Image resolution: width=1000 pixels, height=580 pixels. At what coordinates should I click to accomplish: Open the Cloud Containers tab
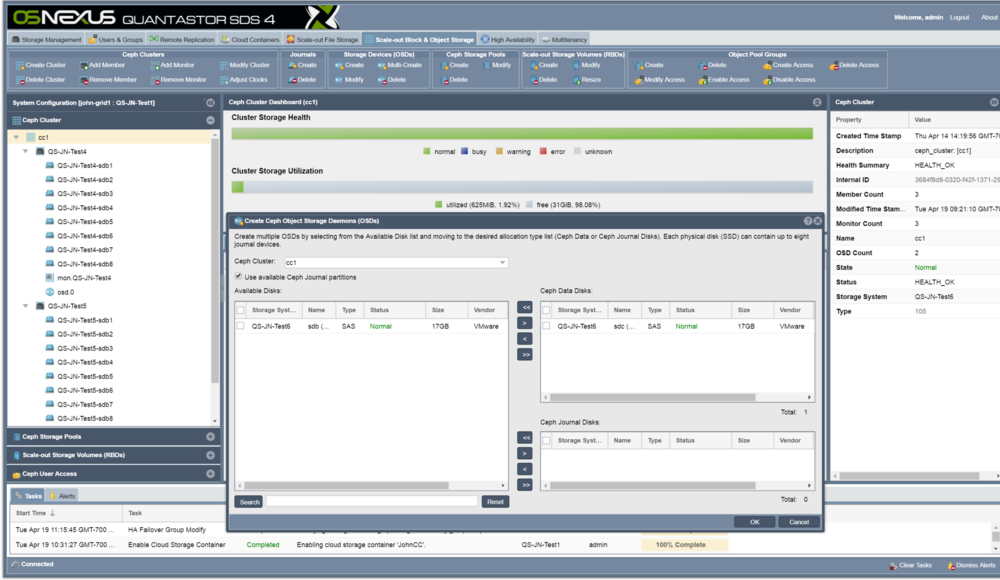pos(250,40)
